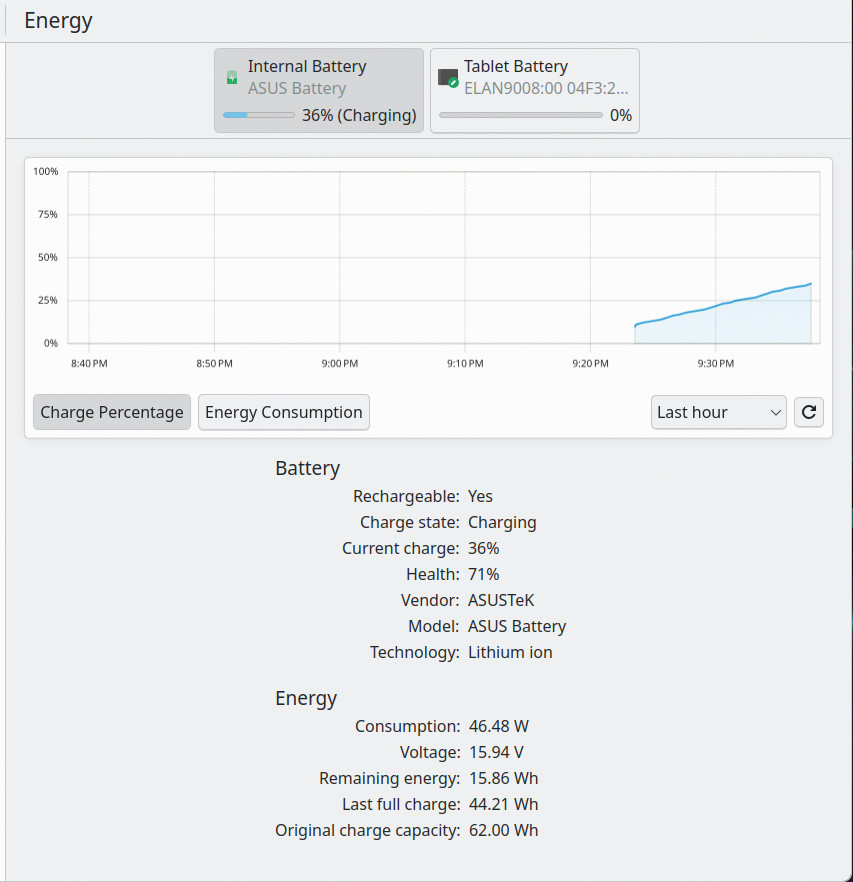This screenshot has height=882, width=853.
Task: Click the refresh graph icon button
Action: point(809,412)
